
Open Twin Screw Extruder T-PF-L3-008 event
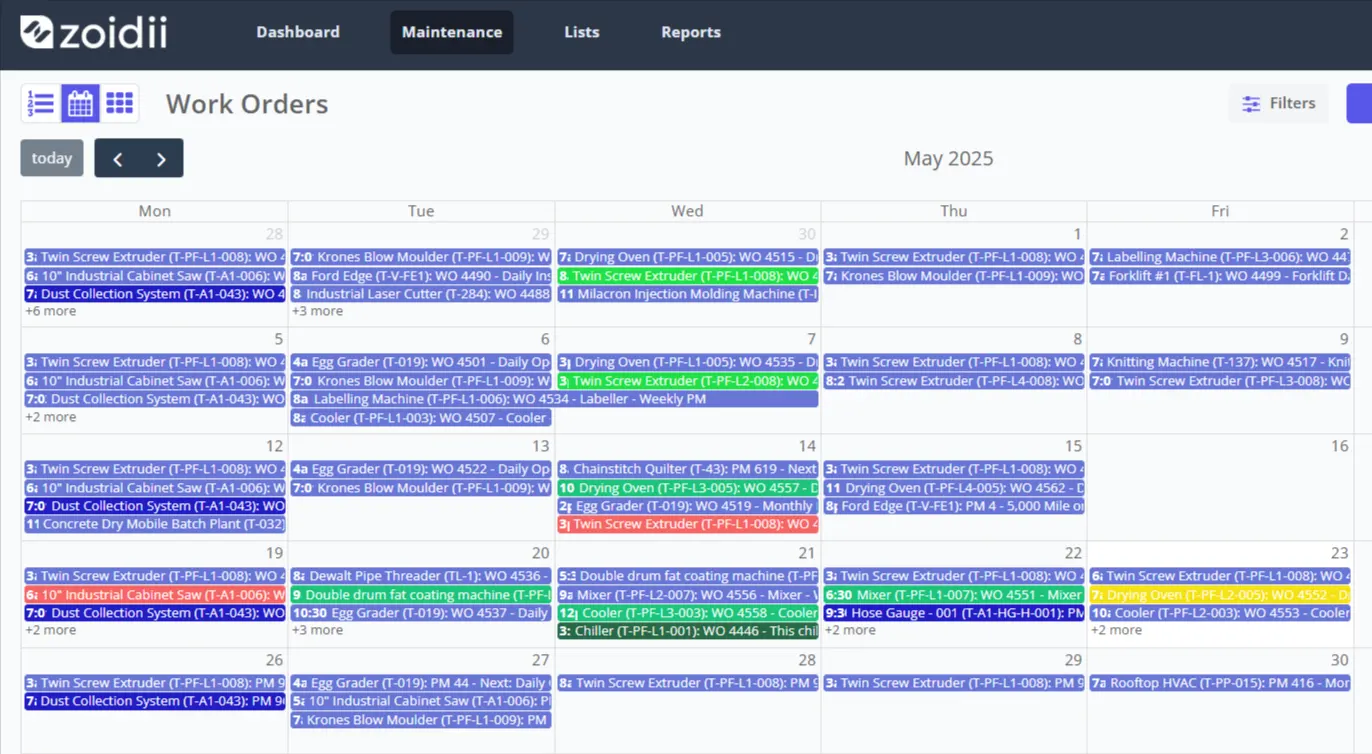pos(1220,381)
